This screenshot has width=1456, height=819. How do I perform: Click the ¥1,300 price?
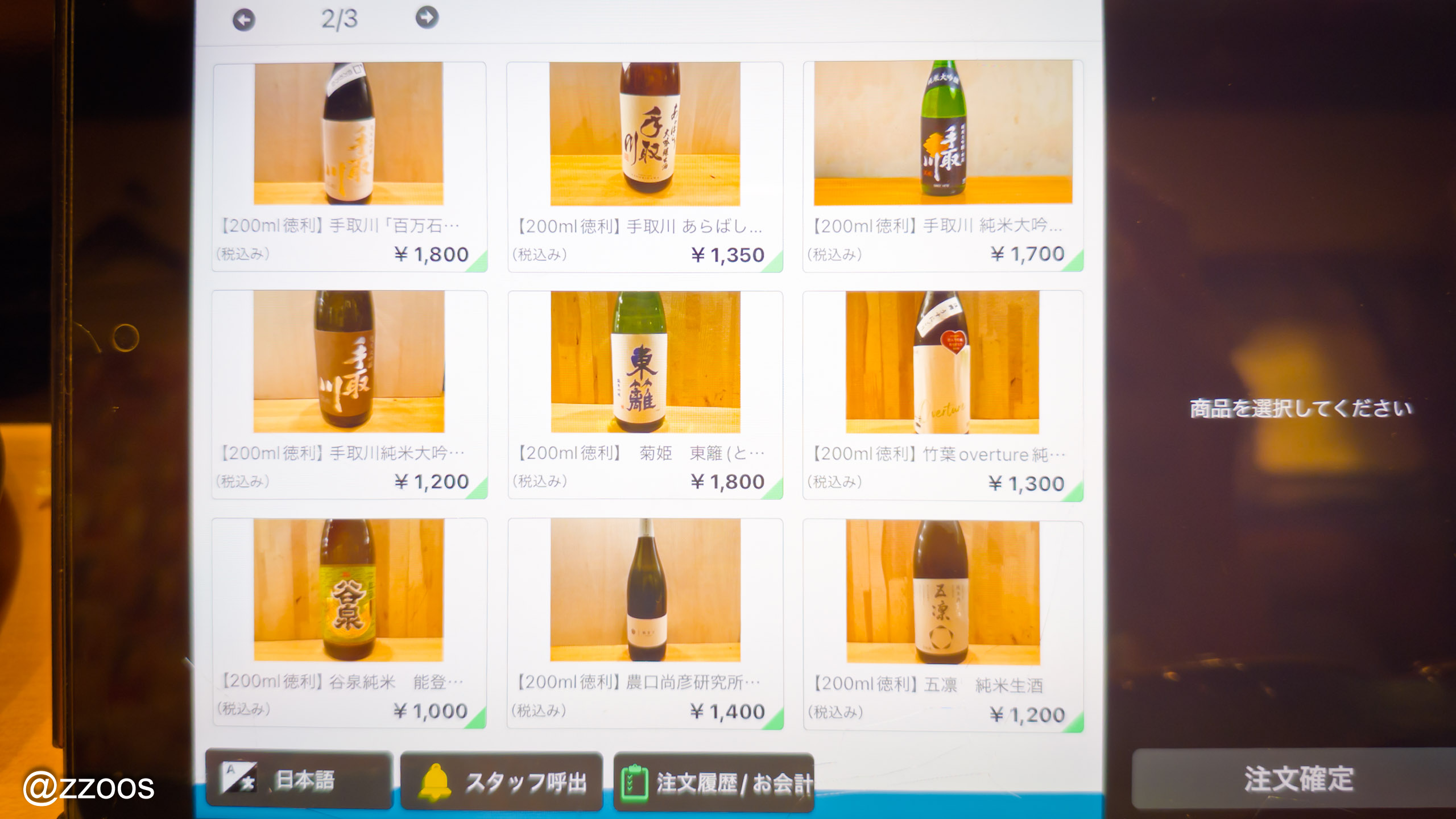pos(1026,483)
